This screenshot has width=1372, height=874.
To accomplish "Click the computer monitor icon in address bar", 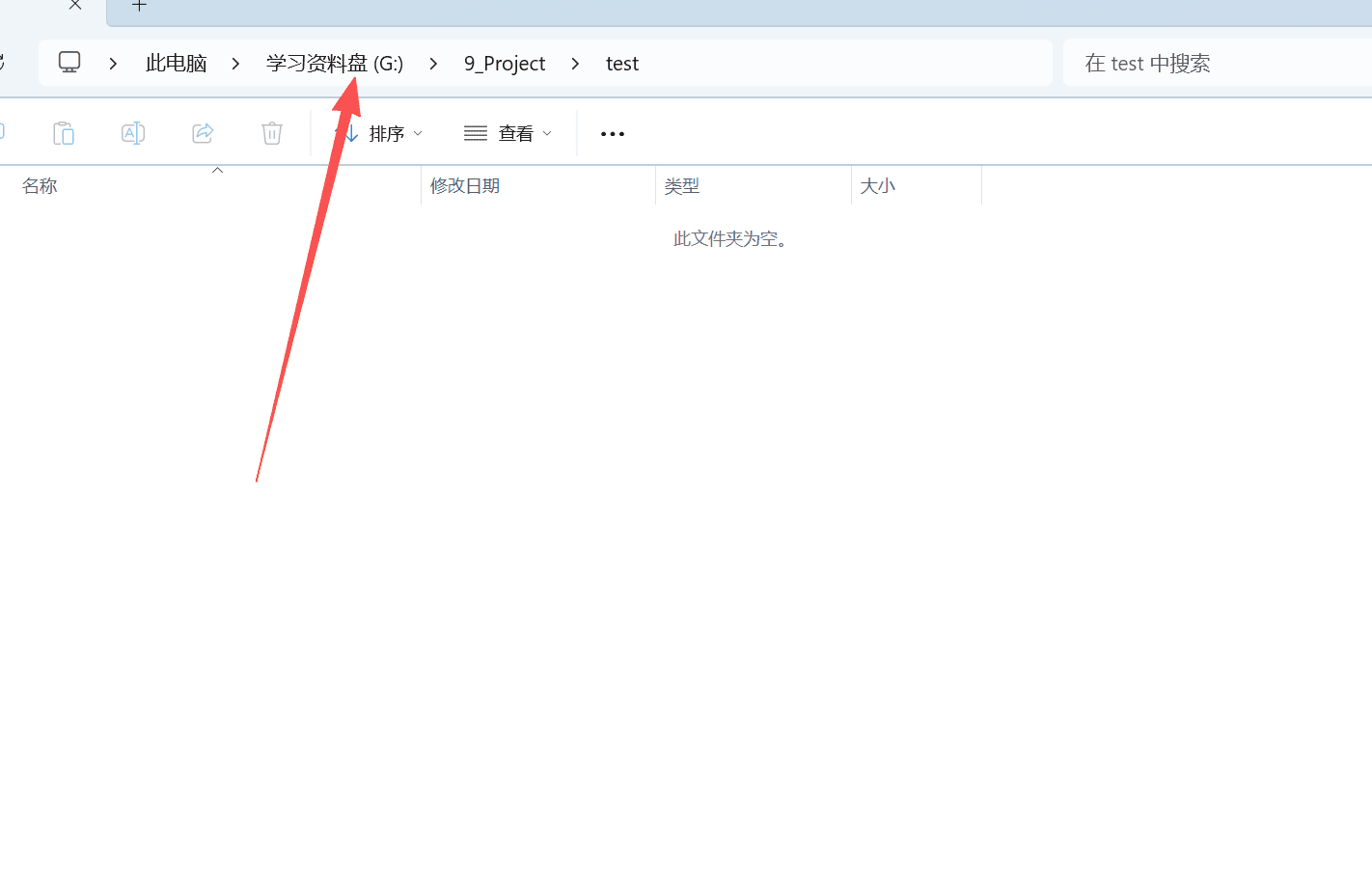I will click(x=69, y=63).
